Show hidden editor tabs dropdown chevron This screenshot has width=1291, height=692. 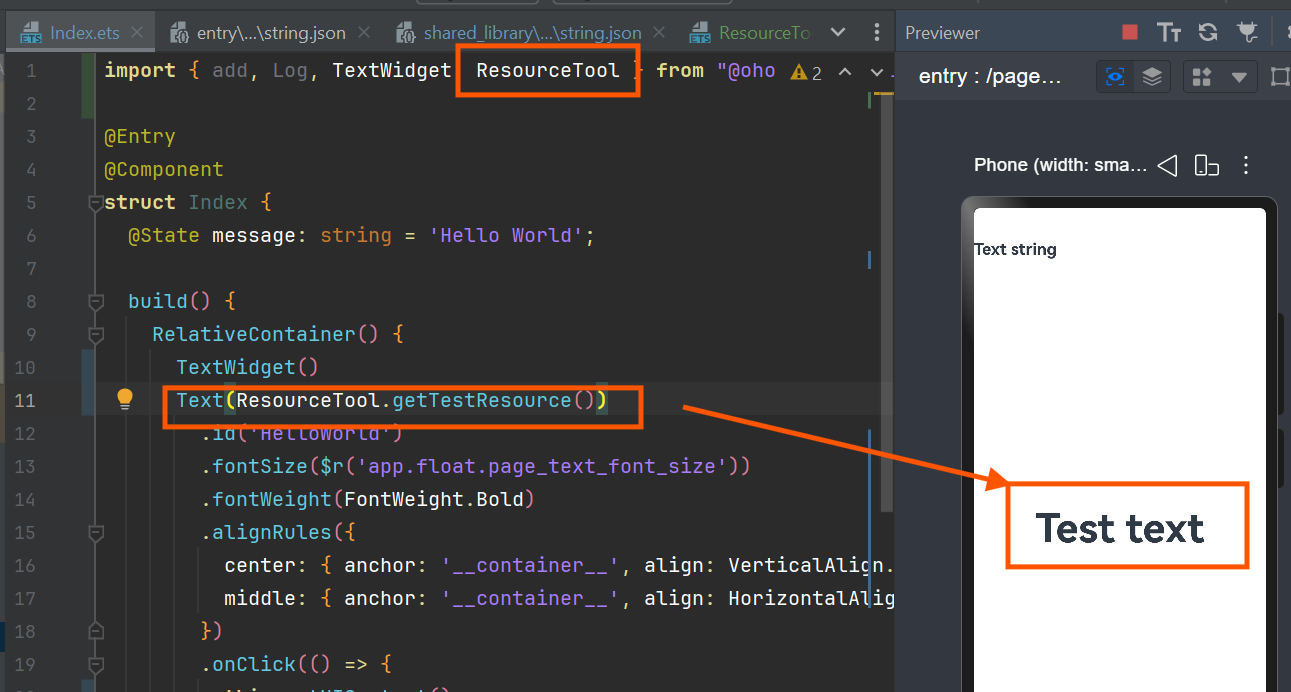tap(838, 32)
